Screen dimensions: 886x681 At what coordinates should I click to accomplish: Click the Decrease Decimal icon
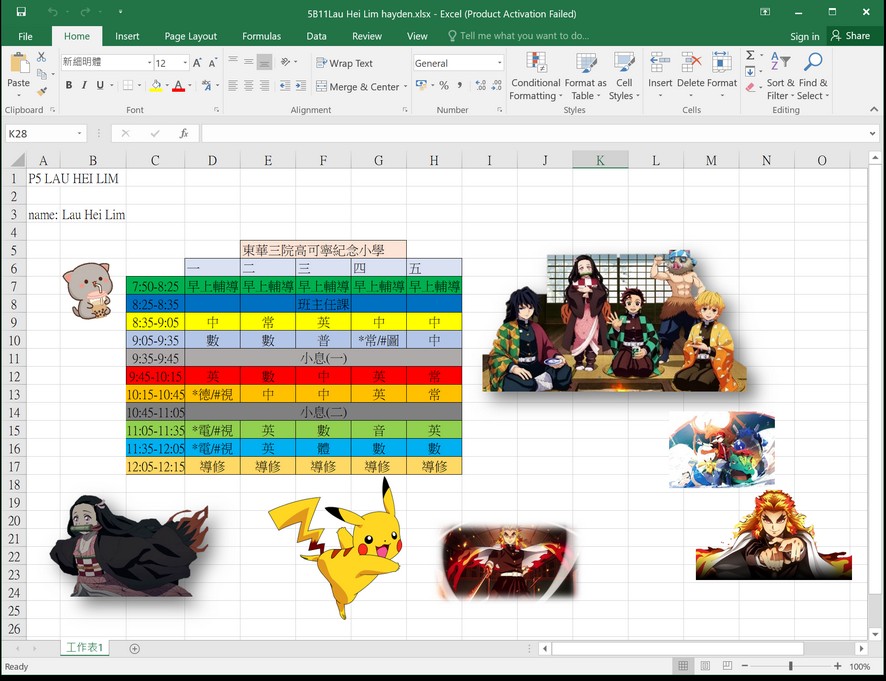coord(496,85)
